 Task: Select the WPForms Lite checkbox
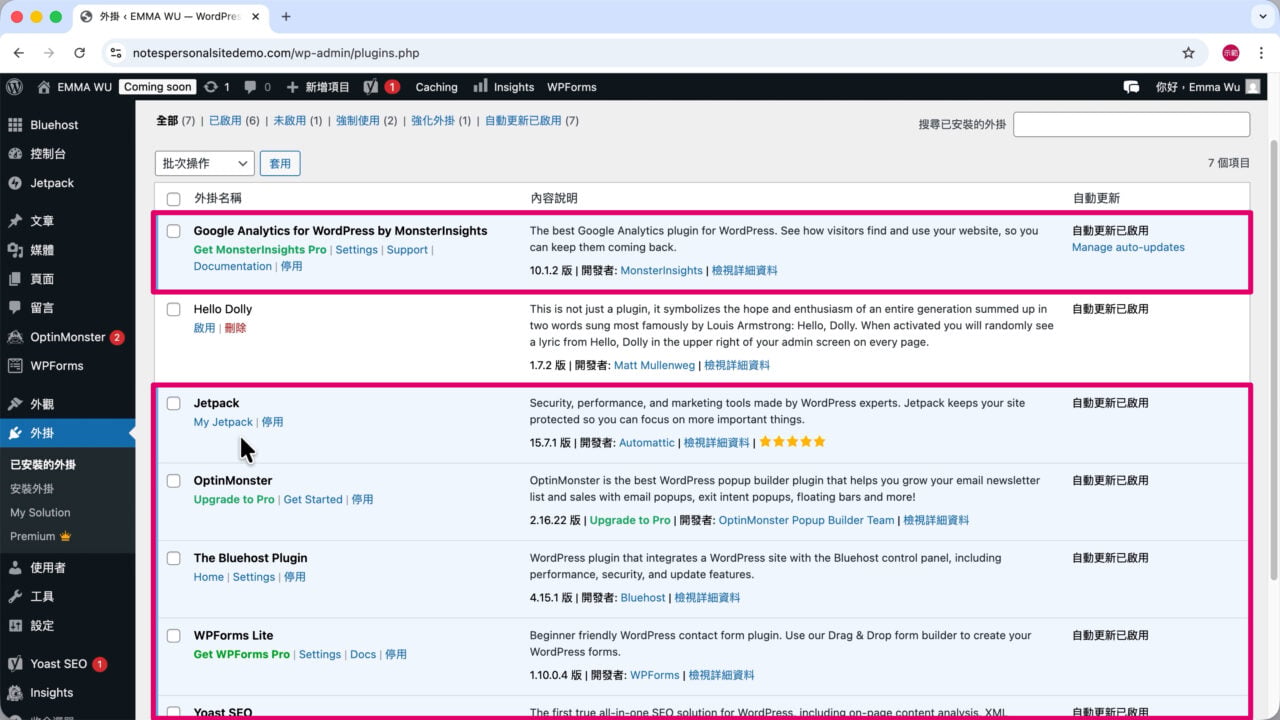tap(174, 636)
